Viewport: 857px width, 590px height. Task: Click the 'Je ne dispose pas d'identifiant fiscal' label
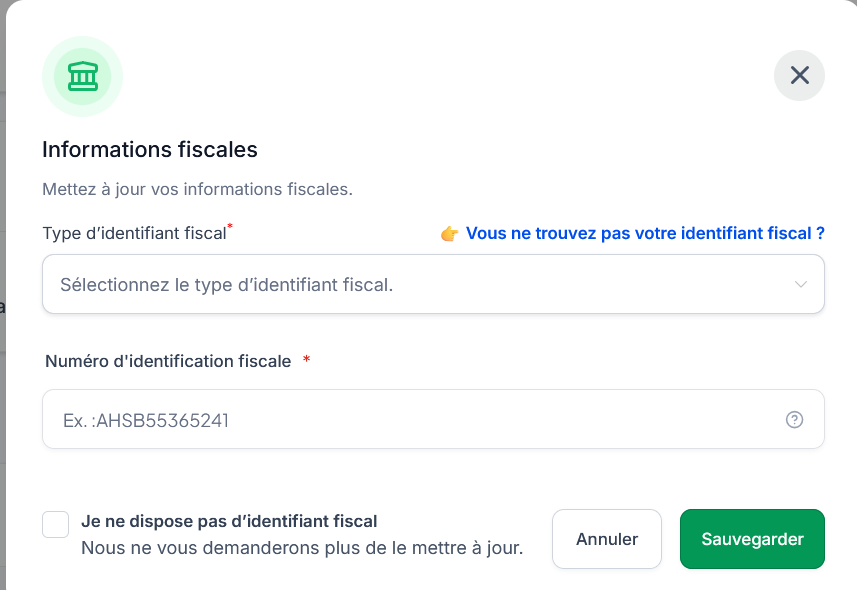pos(229,521)
